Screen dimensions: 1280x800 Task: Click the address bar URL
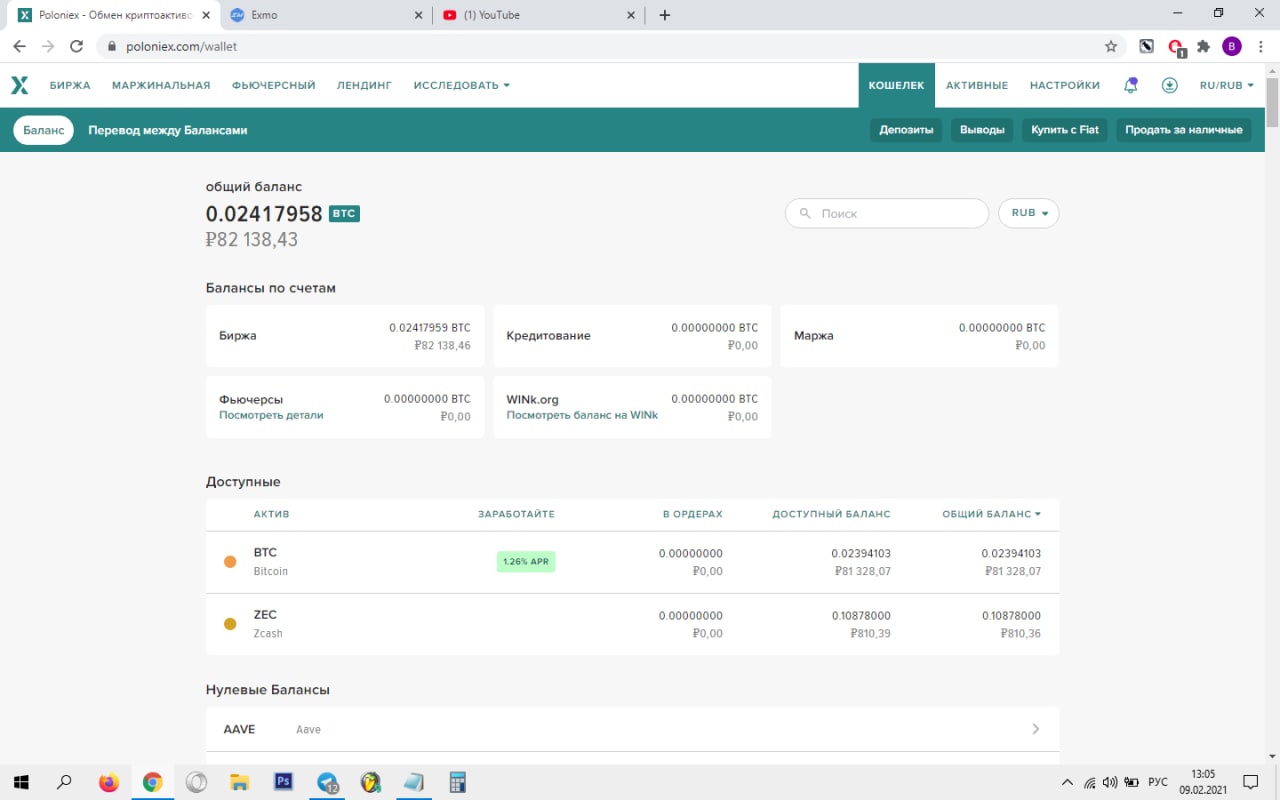181,46
